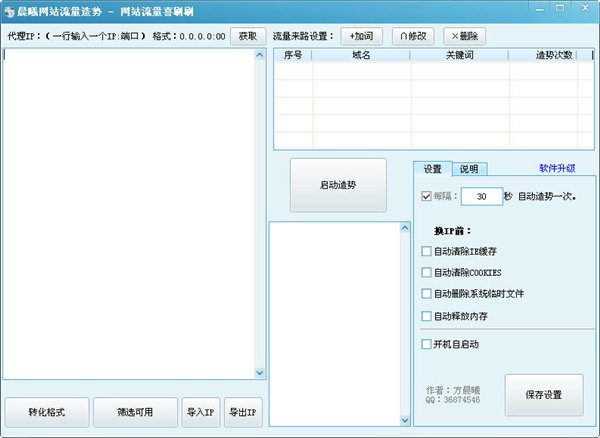This screenshot has height=438, width=600.
Task: Filter usable proxies with 筛选可用
Action: click(x=135, y=412)
